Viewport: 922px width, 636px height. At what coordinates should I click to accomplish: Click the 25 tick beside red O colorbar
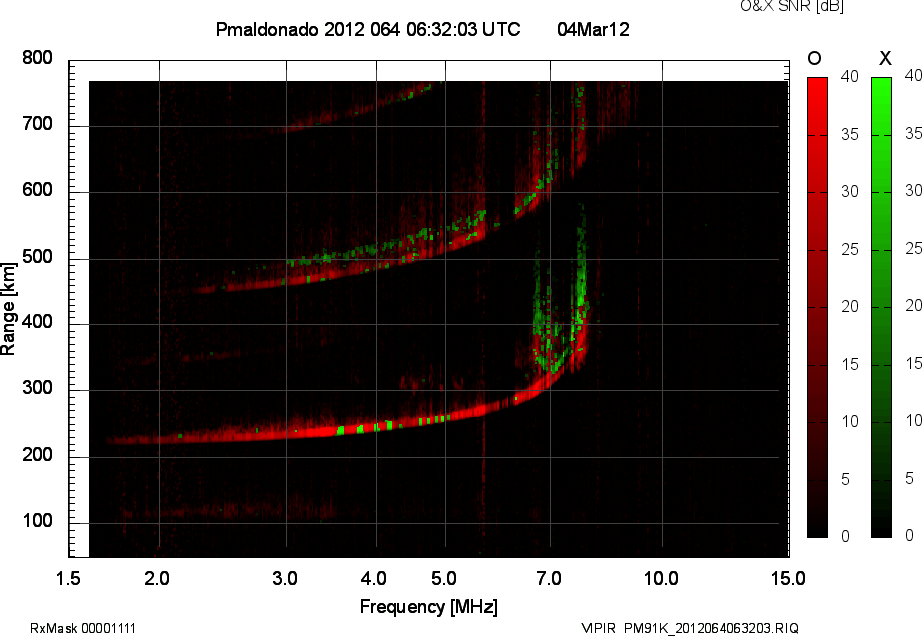point(850,250)
